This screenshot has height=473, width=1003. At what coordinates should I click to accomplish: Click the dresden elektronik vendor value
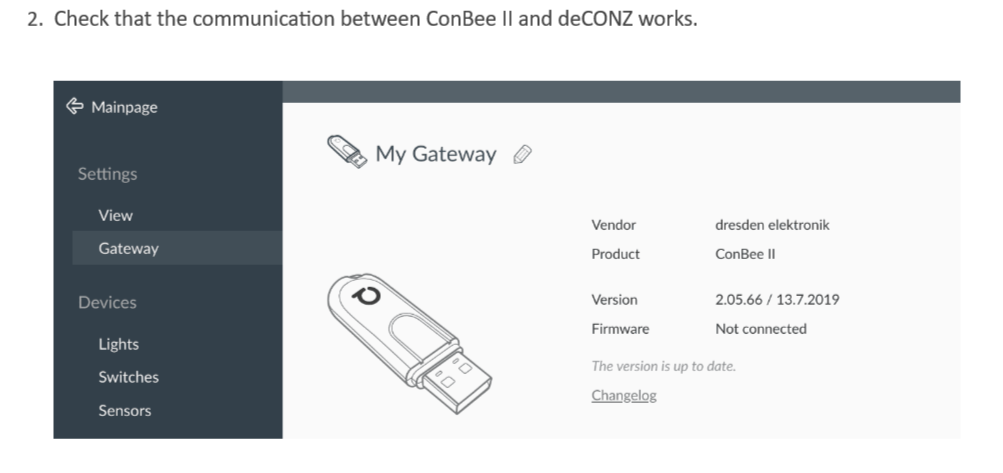(x=772, y=225)
